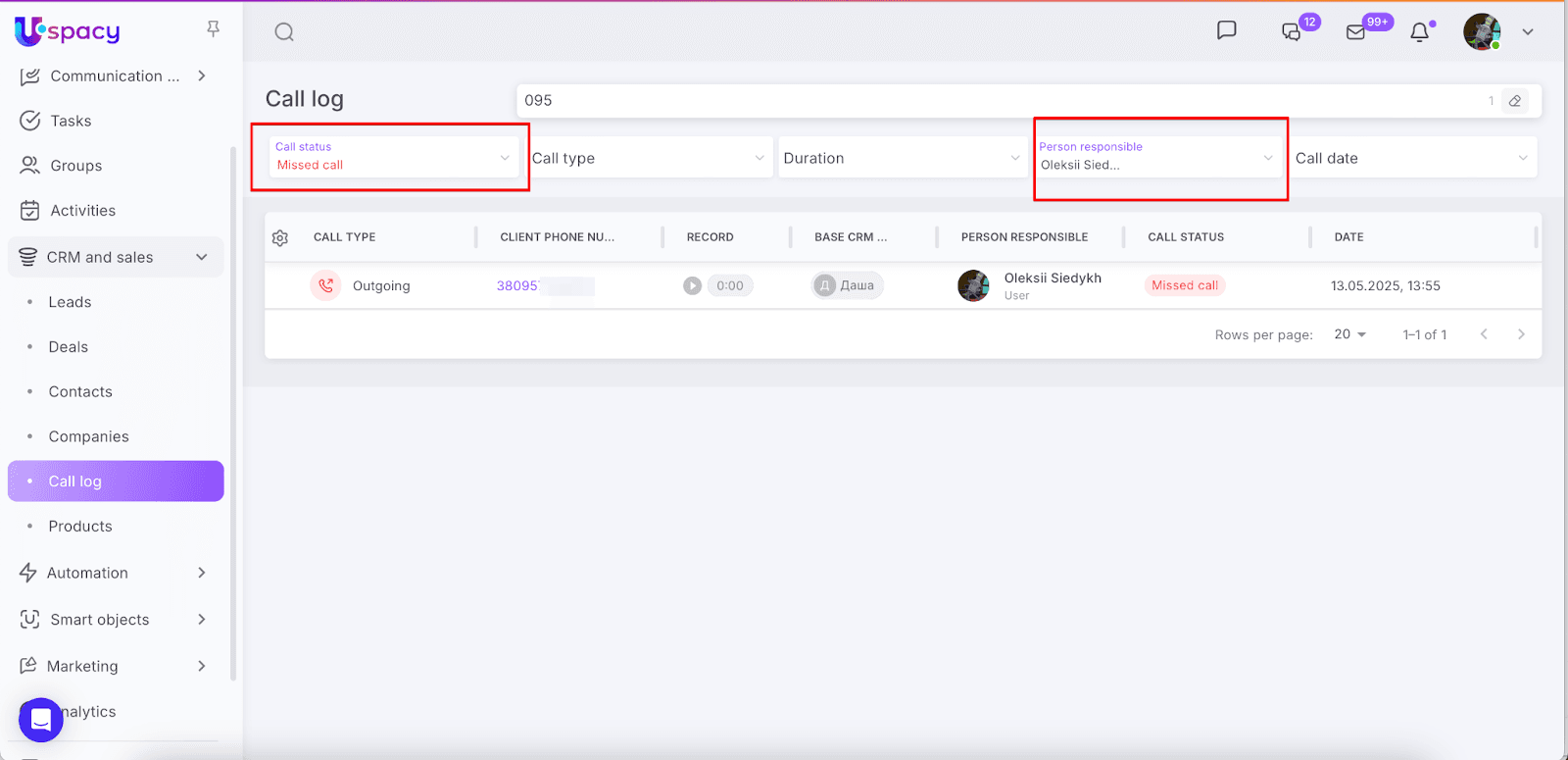Viewport: 1568px width, 760px height.
Task: Open user profile avatar menu
Action: pos(1482,32)
